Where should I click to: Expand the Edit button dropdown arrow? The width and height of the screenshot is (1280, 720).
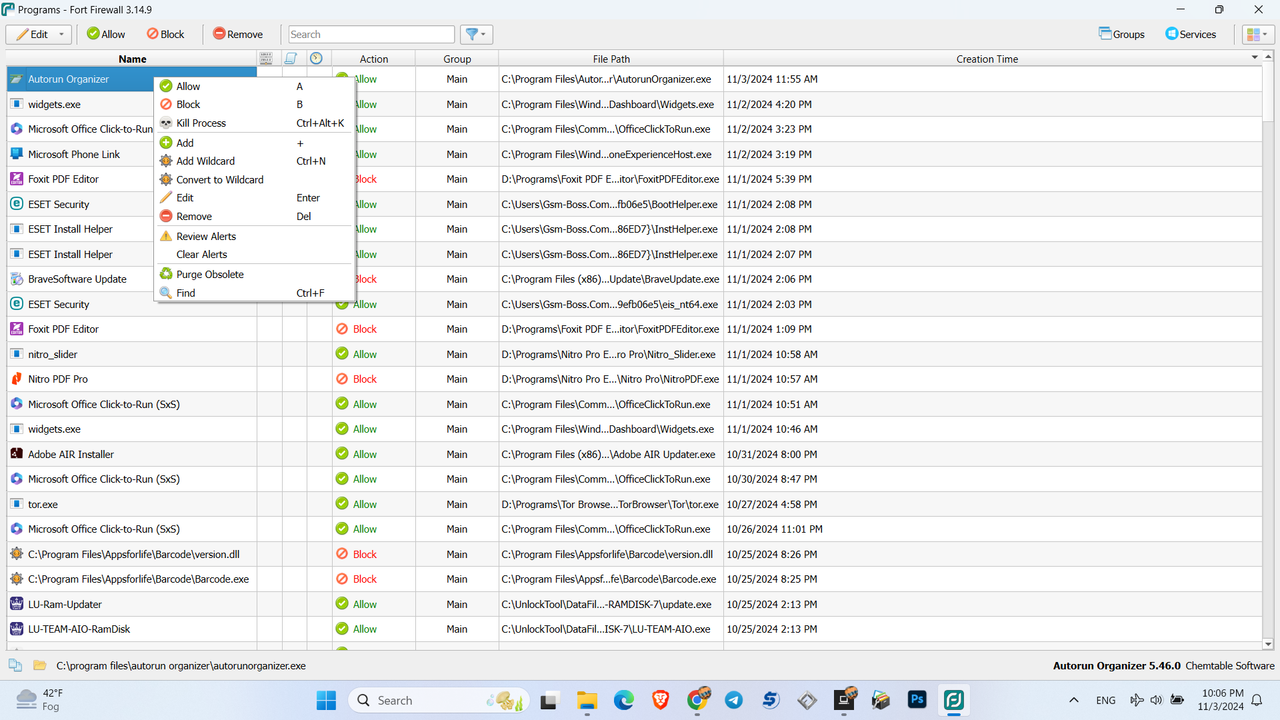62,34
